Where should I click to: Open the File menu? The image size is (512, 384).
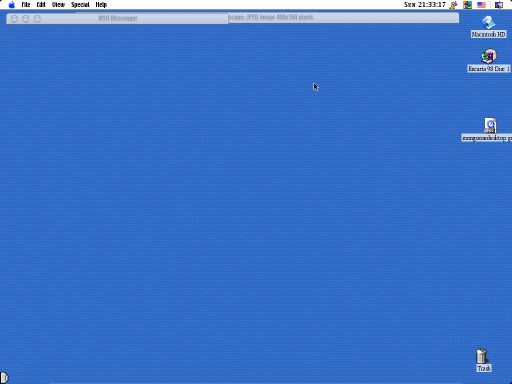pyautogui.click(x=26, y=5)
